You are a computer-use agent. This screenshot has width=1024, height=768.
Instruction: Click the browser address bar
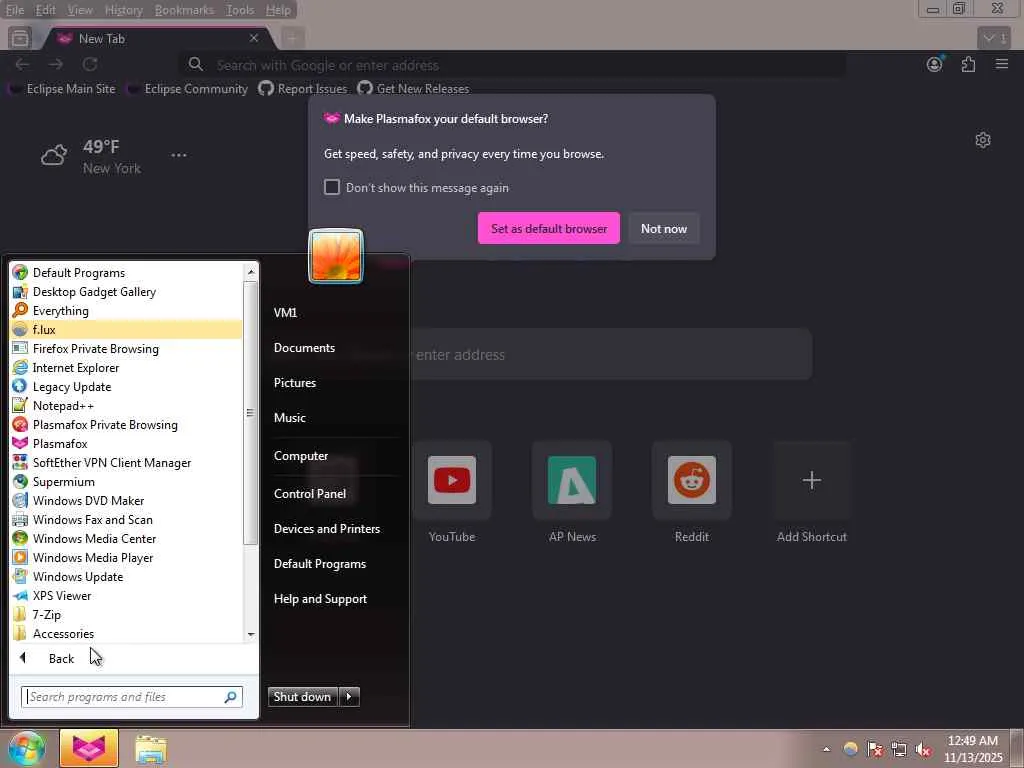pos(513,65)
